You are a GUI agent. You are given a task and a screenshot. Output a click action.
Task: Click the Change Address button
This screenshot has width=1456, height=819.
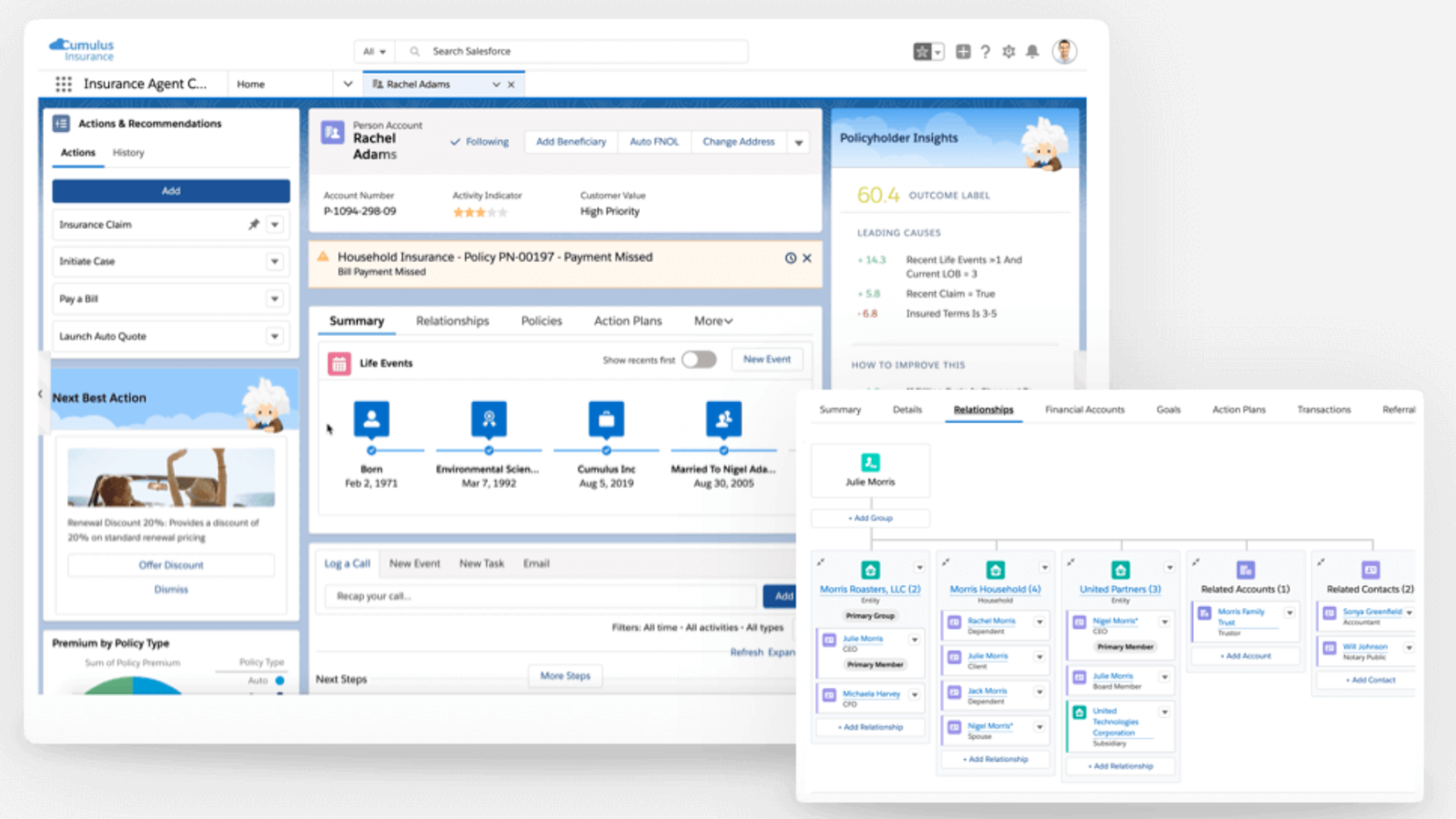pos(739,142)
